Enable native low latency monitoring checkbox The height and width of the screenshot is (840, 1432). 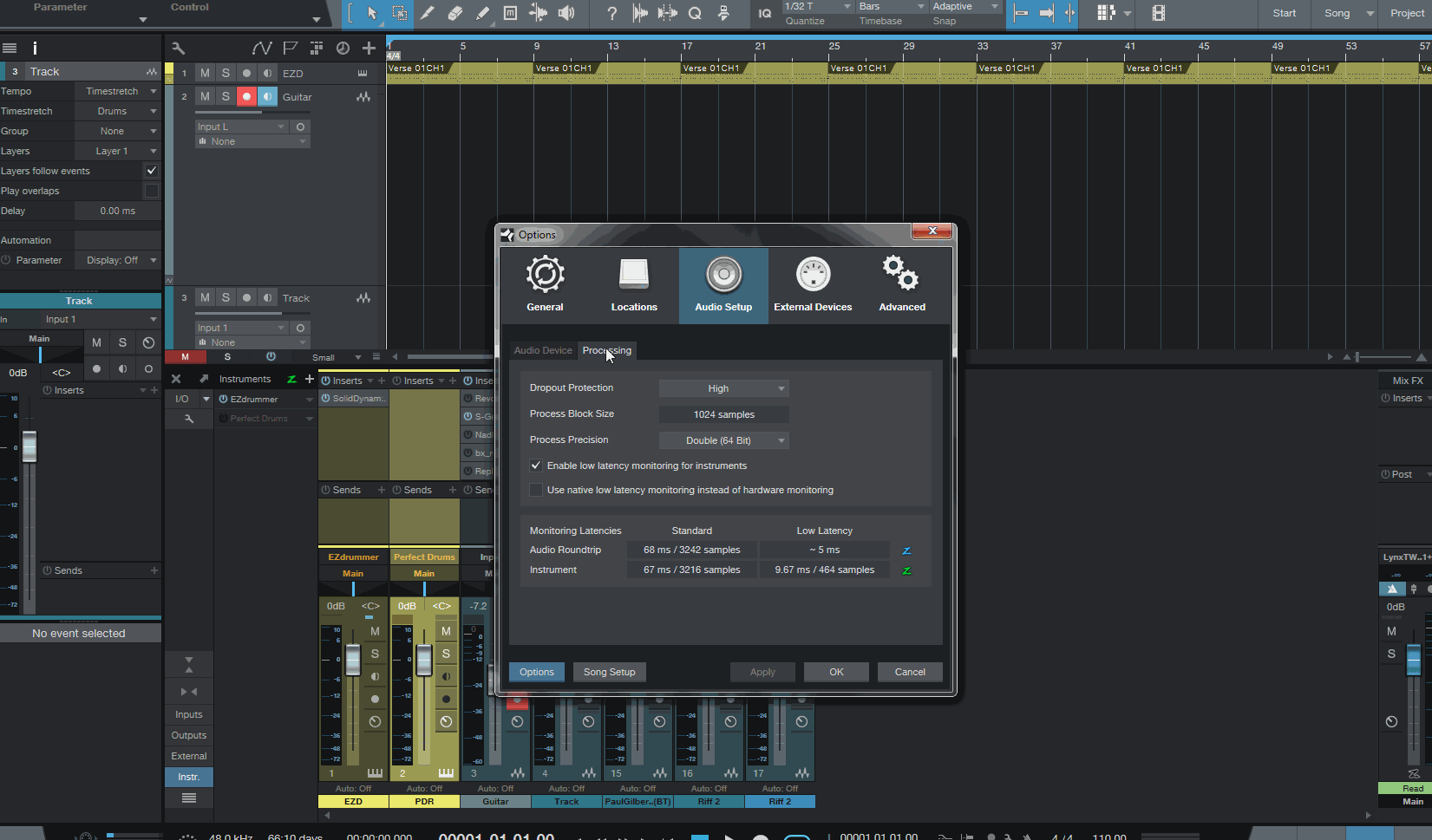tap(536, 490)
